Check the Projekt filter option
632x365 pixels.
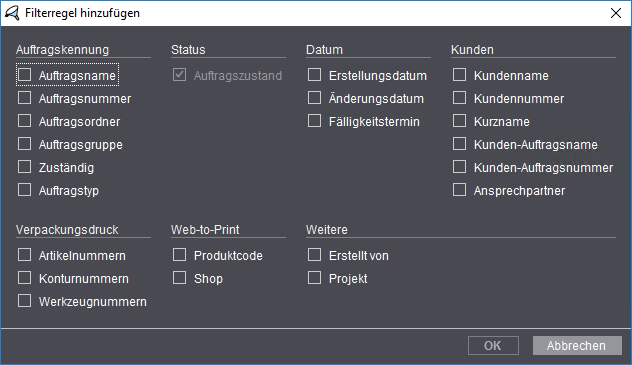pyautogui.click(x=314, y=278)
